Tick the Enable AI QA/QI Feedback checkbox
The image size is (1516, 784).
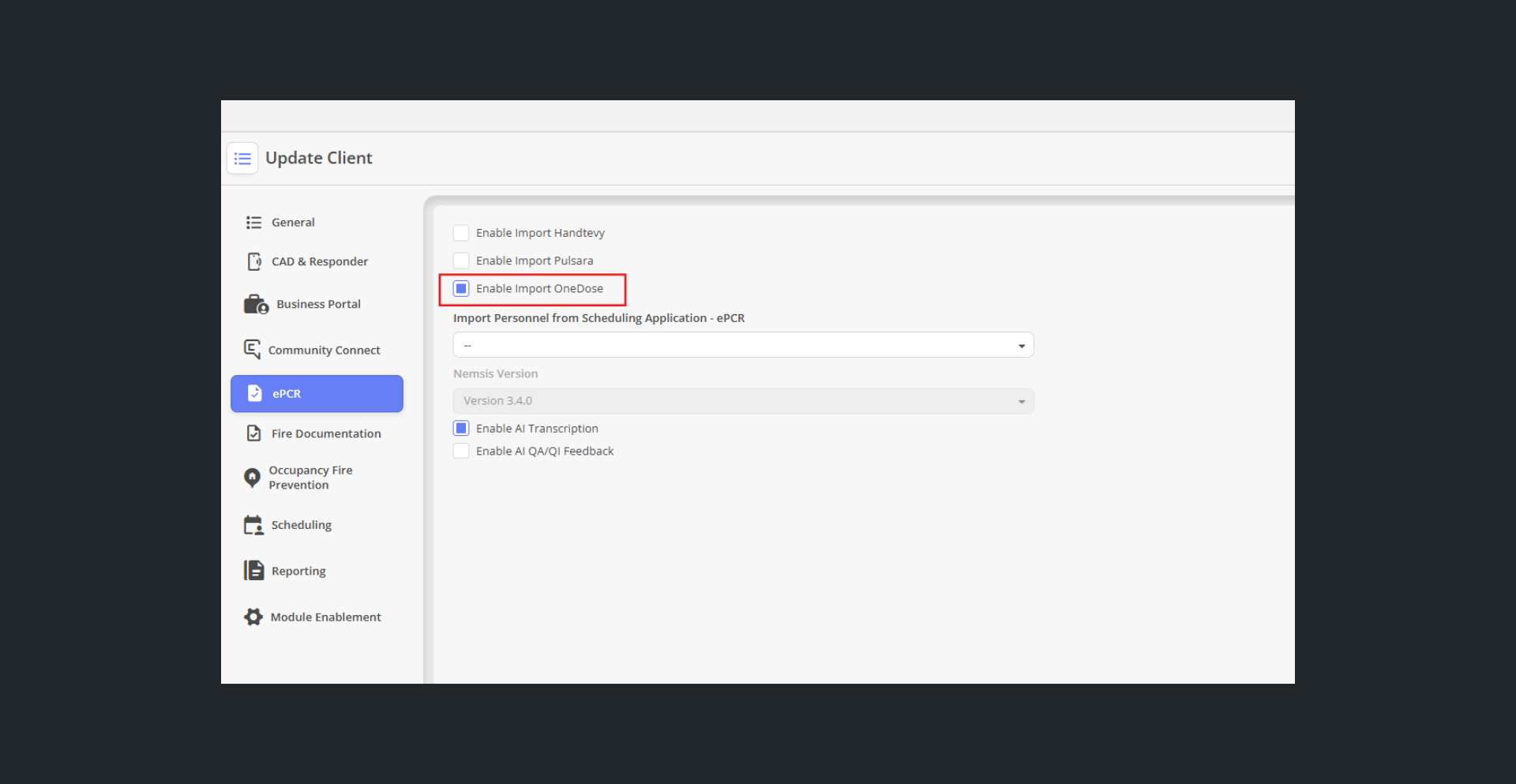pos(461,451)
